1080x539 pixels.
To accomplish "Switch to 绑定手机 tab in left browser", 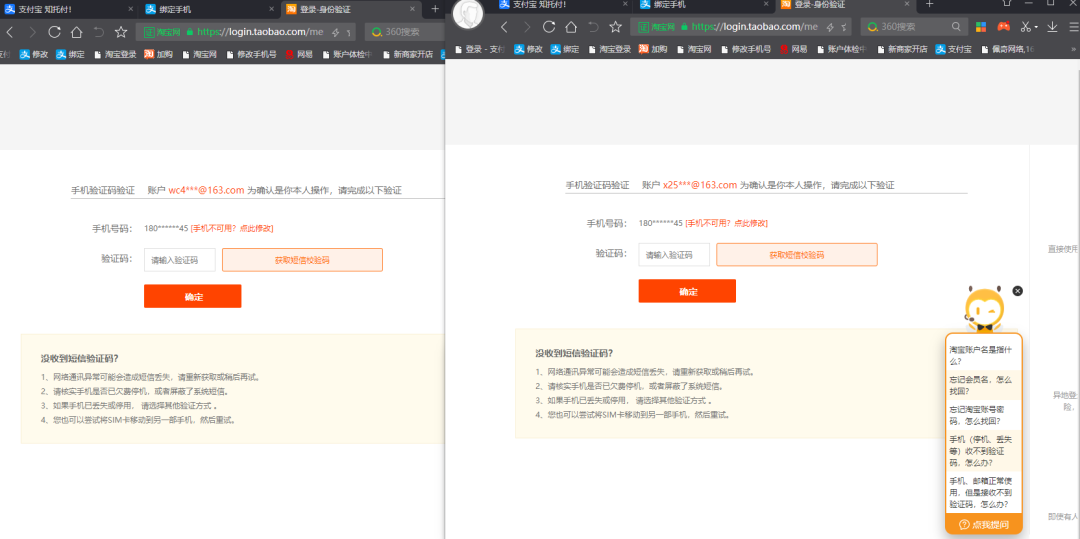I will (211, 9).
